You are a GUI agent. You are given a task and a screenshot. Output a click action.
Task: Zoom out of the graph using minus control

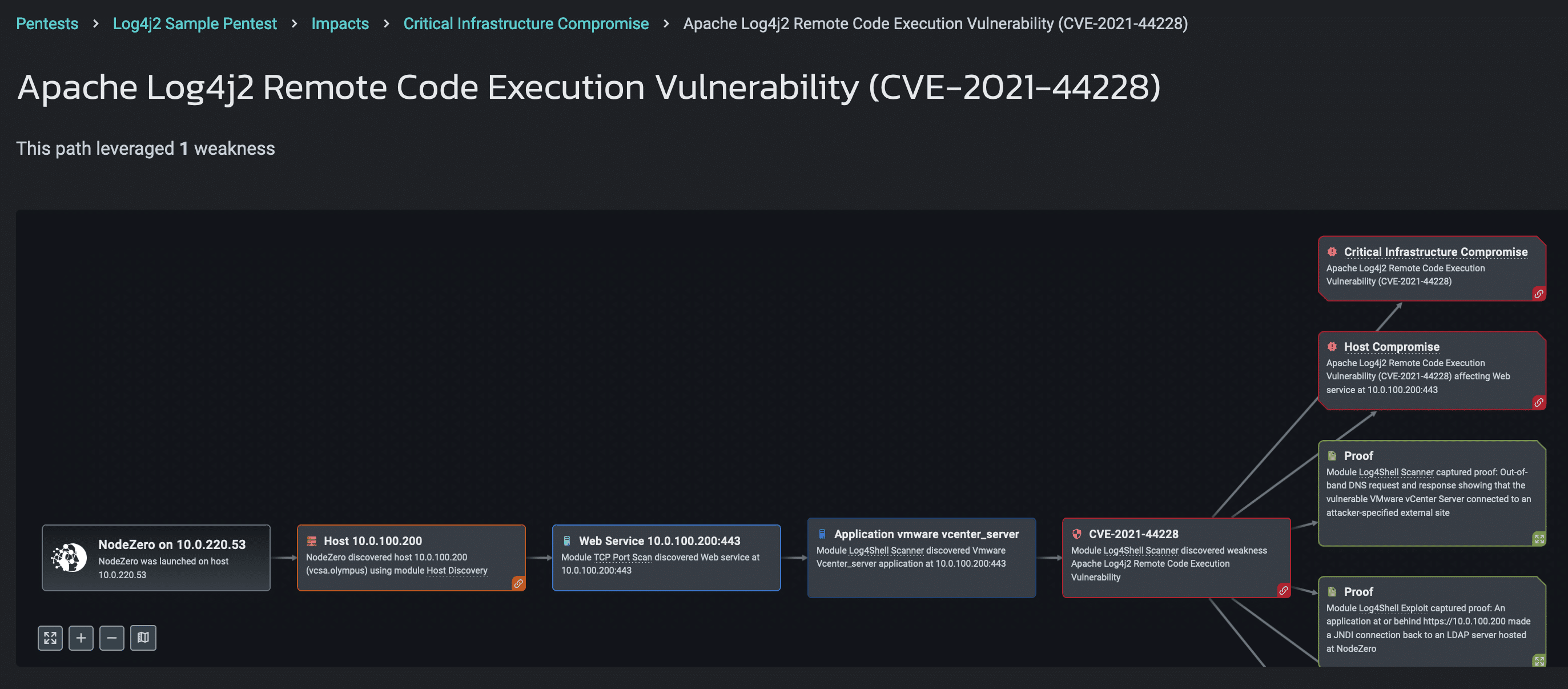pyautogui.click(x=112, y=638)
